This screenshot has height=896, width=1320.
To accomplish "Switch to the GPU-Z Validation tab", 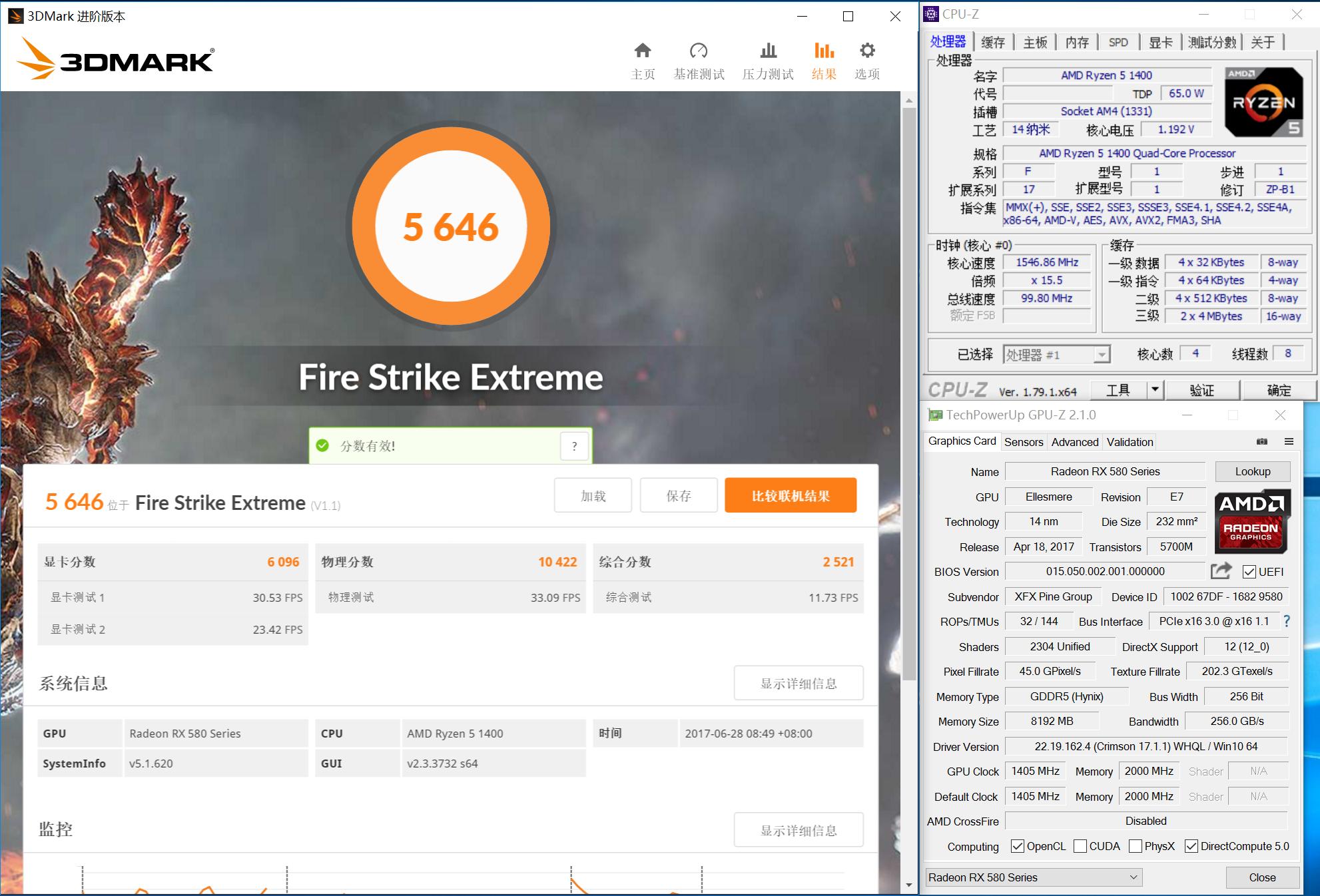I will [x=1130, y=442].
